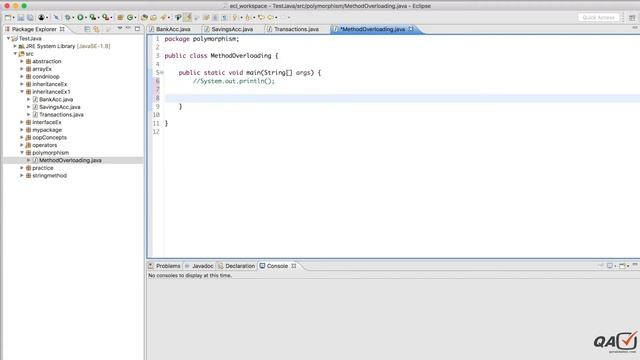The height and width of the screenshot is (360, 640).
Task: Select inheritanceEx package in tree
Action: [x=50, y=84]
